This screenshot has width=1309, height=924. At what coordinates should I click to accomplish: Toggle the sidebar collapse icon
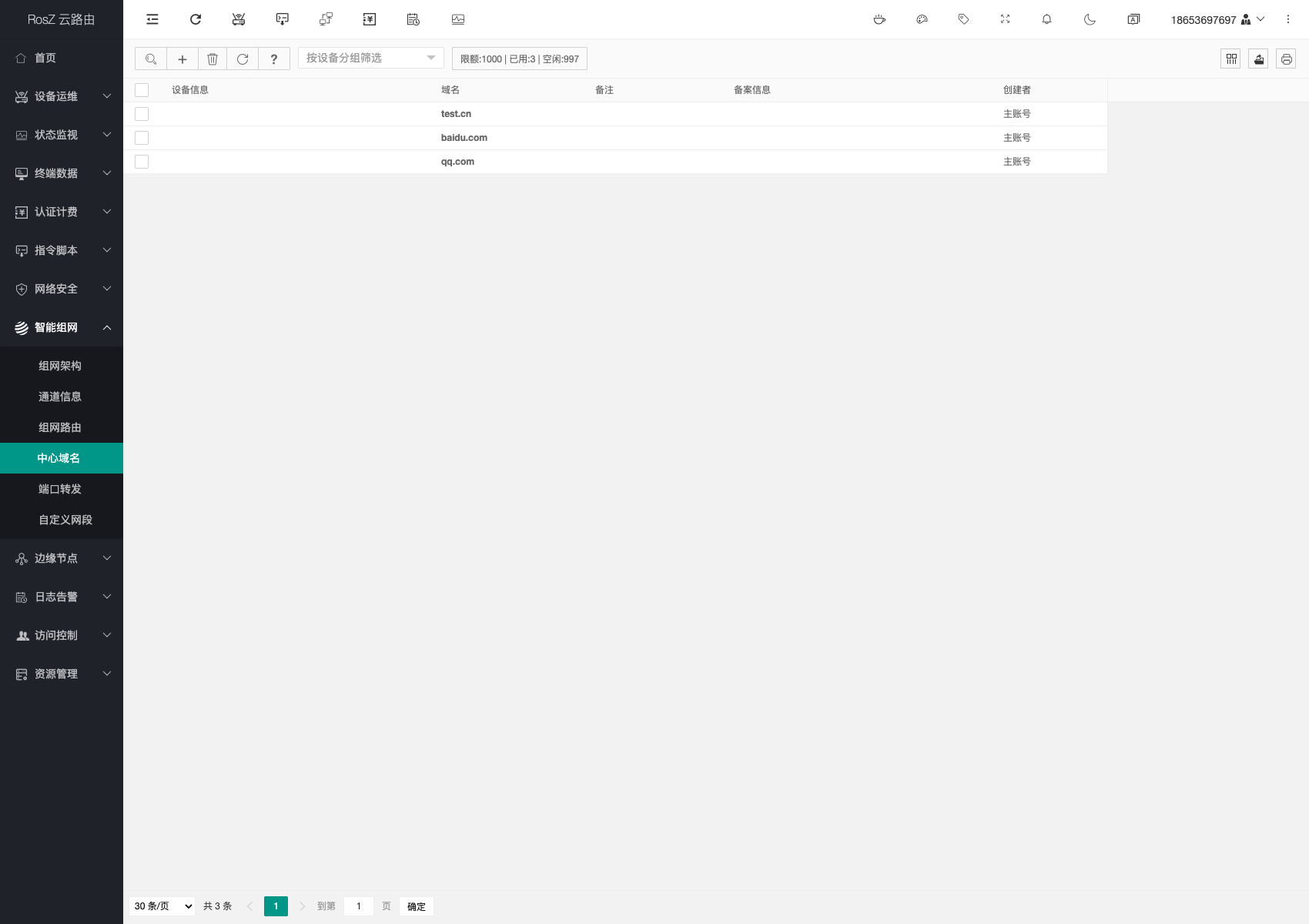[x=152, y=19]
